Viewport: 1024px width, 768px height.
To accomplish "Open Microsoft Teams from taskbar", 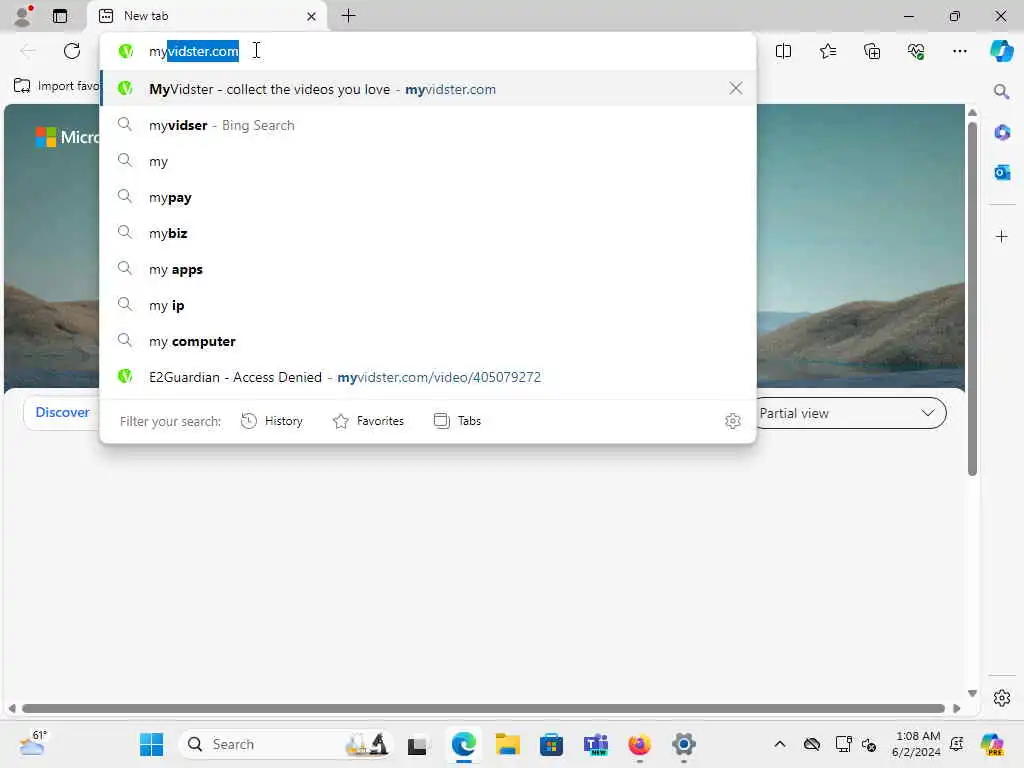I will point(596,744).
